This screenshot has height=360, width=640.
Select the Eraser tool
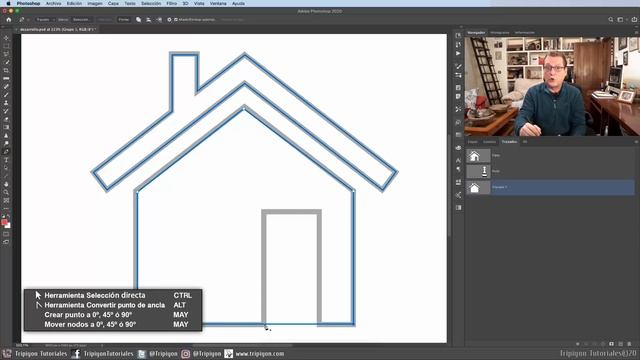coord(6,119)
